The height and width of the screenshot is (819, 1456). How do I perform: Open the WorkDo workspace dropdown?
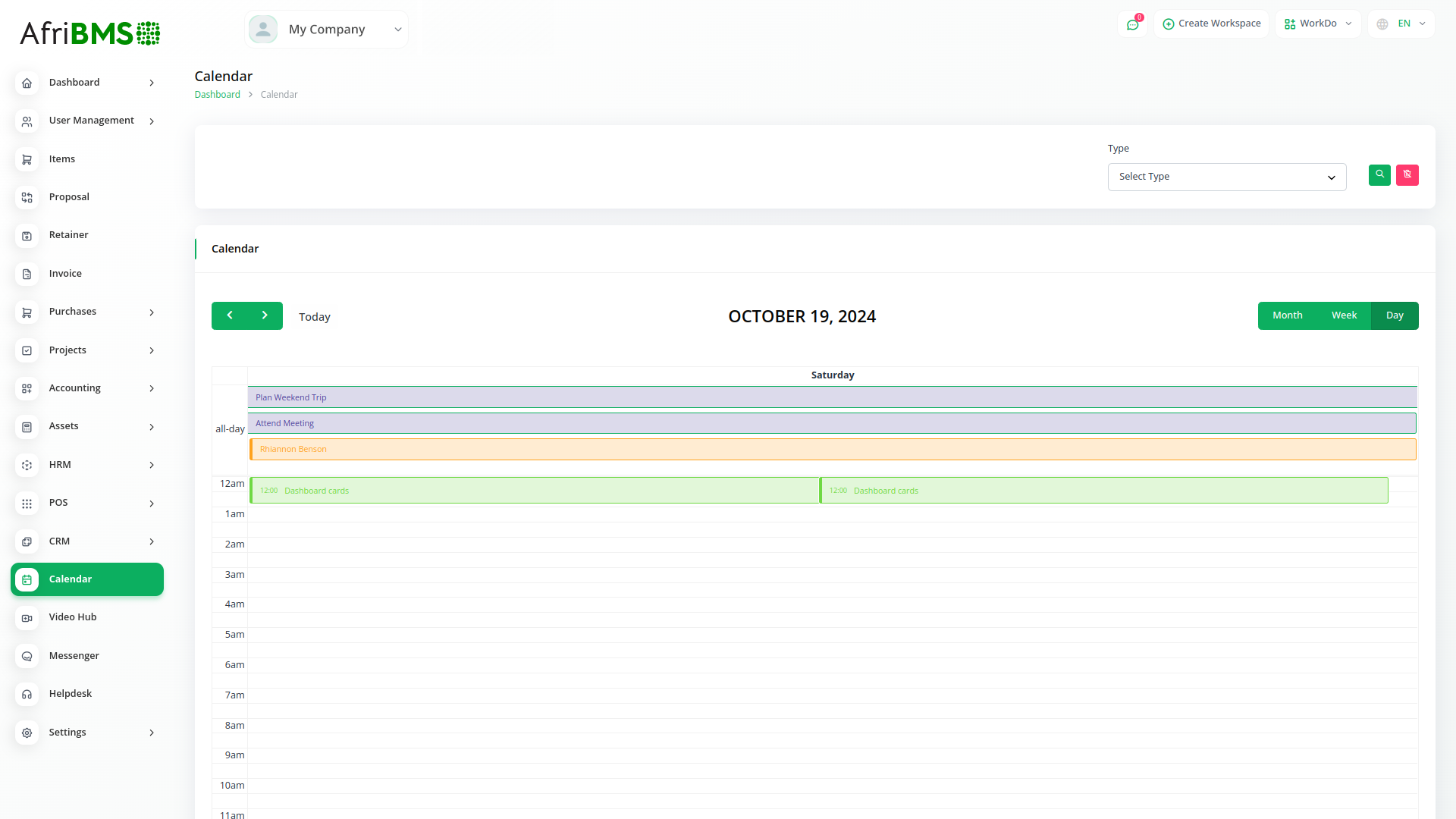pyautogui.click(x=1318, y=24)
